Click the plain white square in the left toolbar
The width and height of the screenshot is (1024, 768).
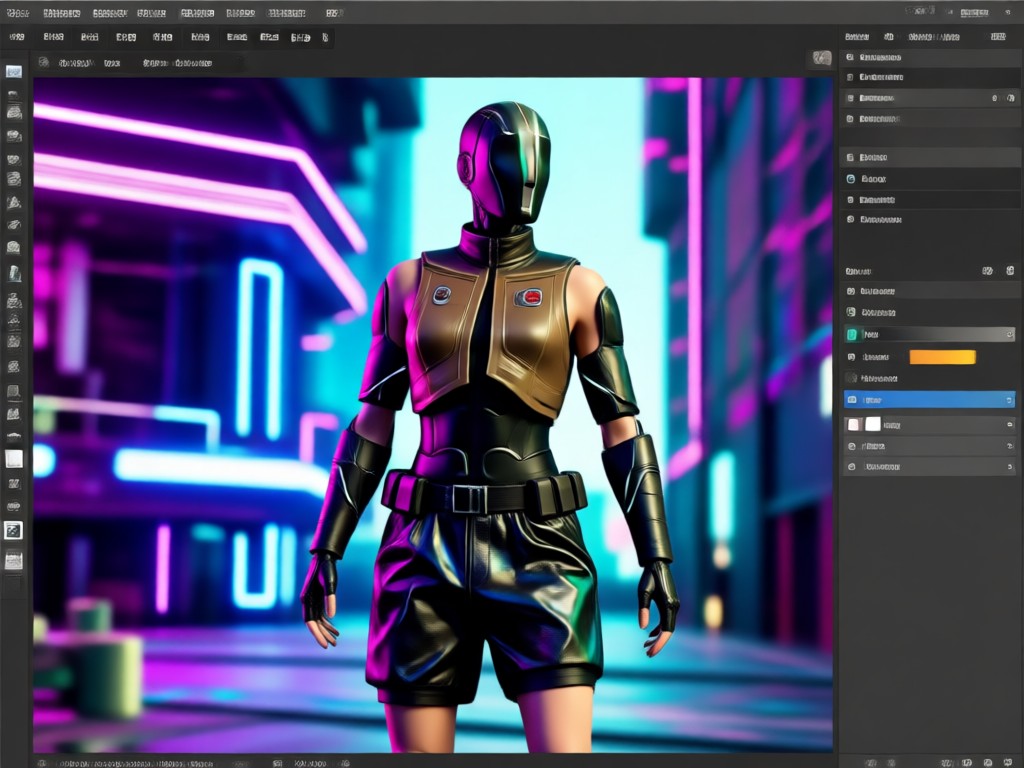[x=14, y=459]
